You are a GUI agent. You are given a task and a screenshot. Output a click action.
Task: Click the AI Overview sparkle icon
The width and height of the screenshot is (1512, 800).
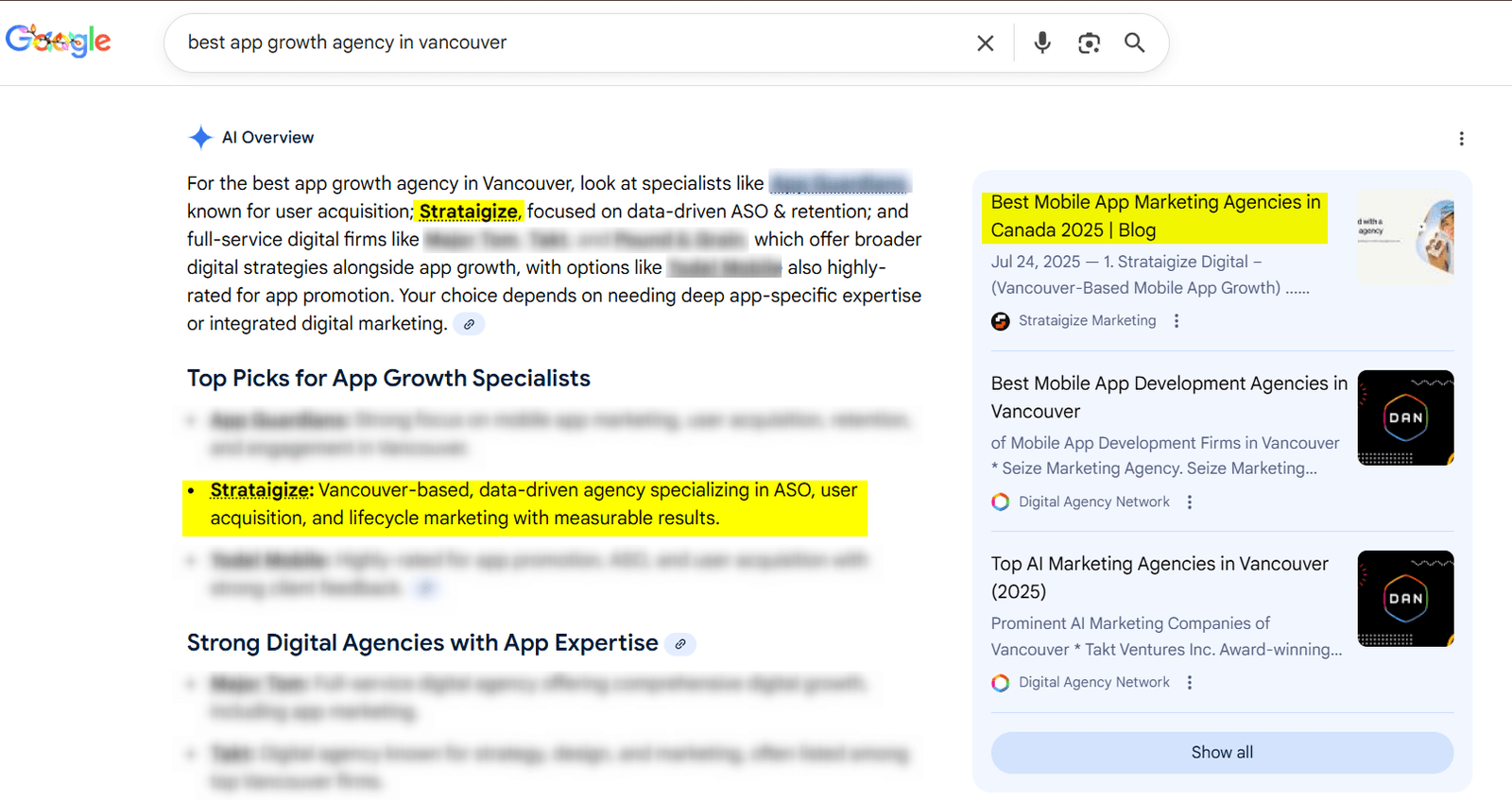coord(200,138)
